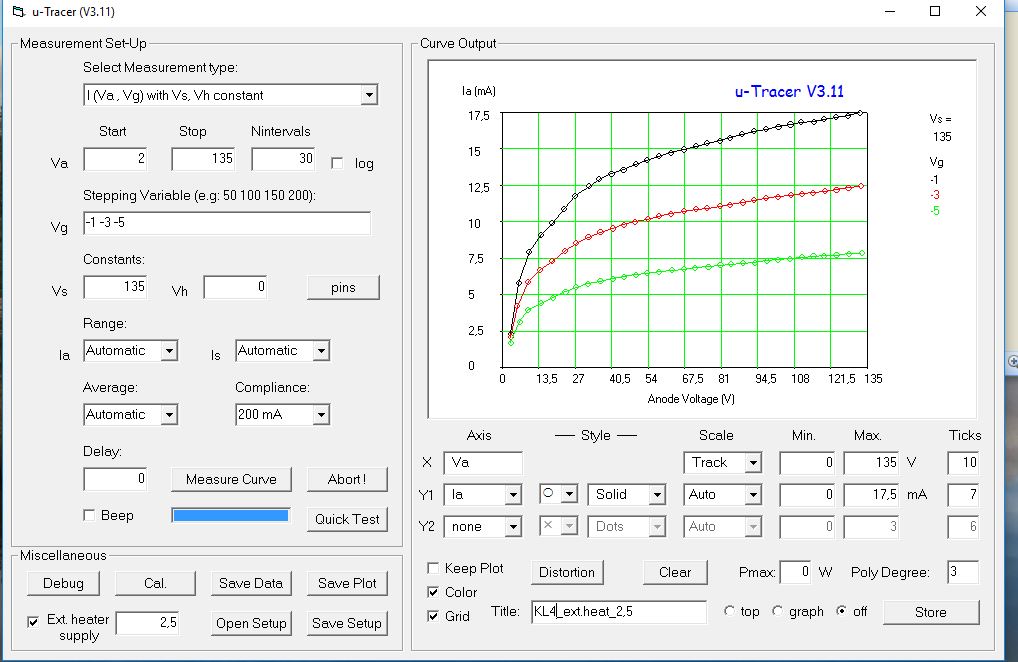Click the blue measurement progress bar
Screen dimensions: 1018x662
tap(231, 516)
